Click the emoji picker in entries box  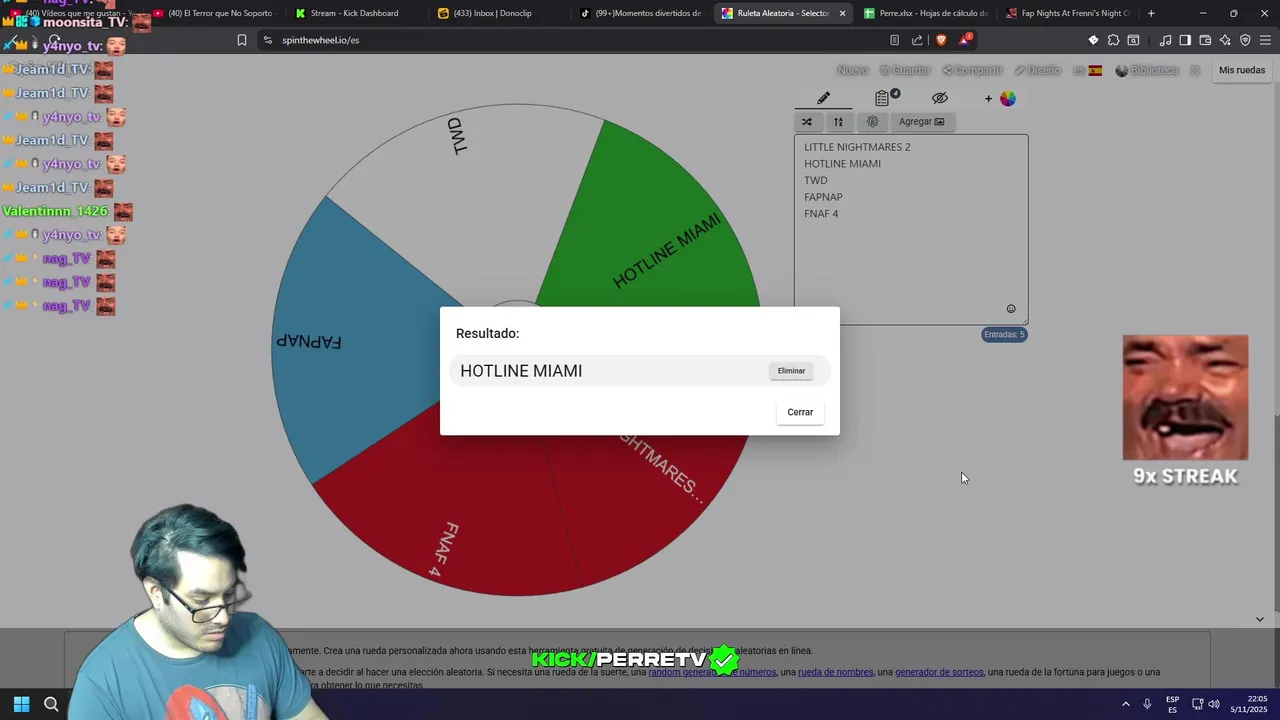1011,309
